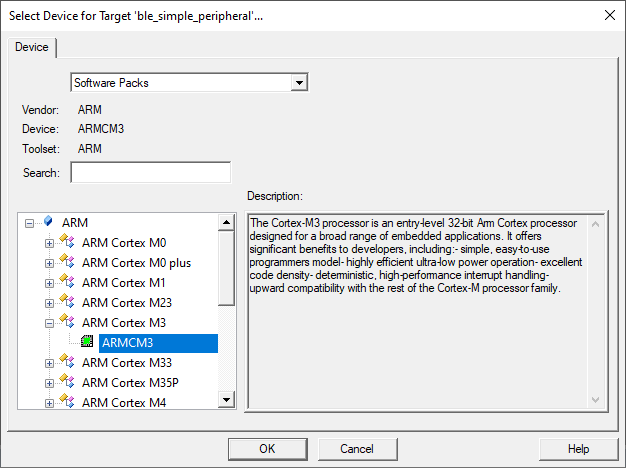Click the ARM Cortex M23 family icon
The image size is (626, 468).
point(67,301)
